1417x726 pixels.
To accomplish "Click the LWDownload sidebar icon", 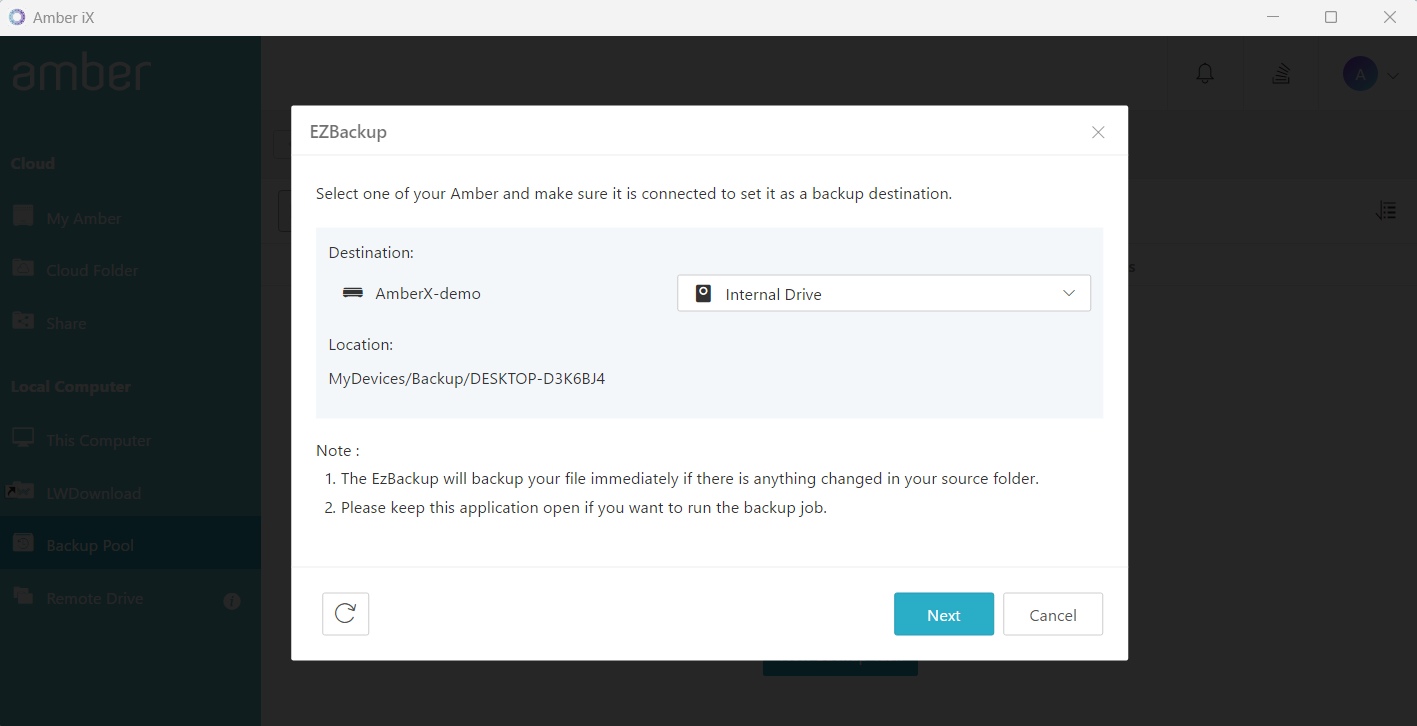I will point(21,491).
